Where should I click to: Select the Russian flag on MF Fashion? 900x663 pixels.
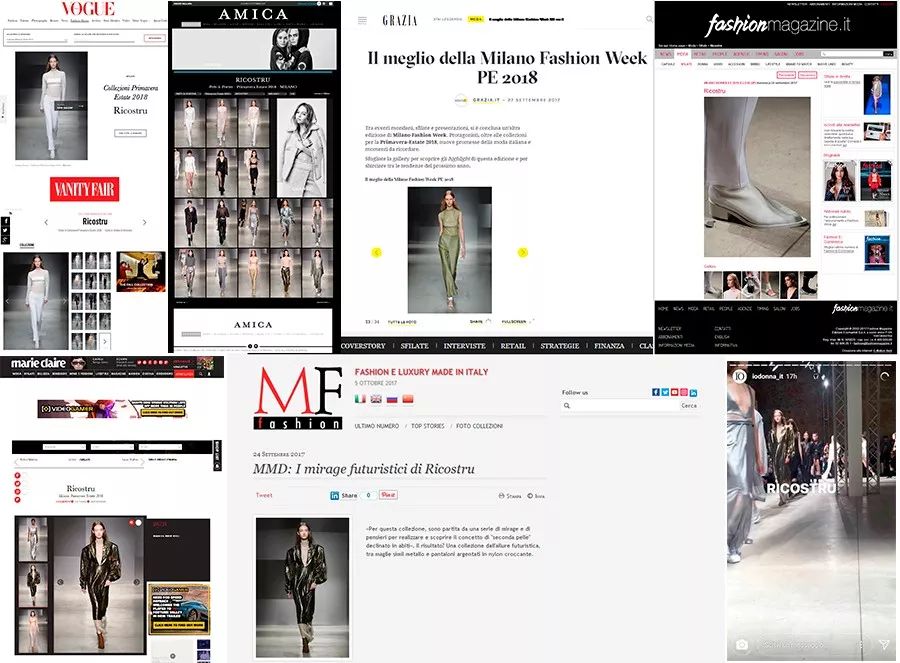click(392, 399)
